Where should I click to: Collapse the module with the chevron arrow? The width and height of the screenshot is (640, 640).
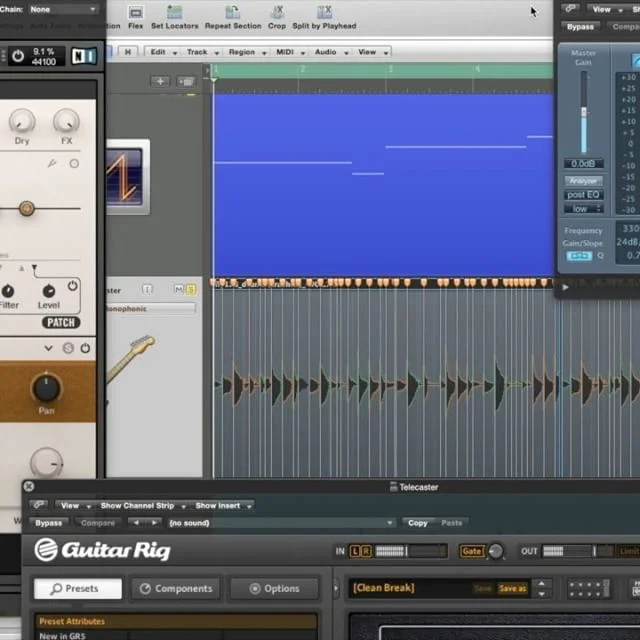pos(49,348)
